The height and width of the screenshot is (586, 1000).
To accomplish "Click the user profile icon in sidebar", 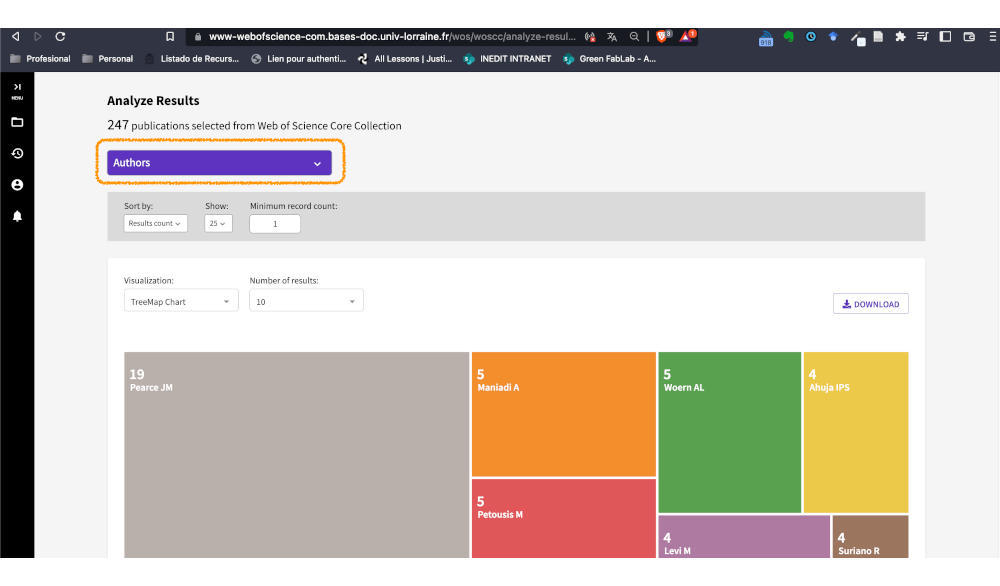I will point(17,185).
